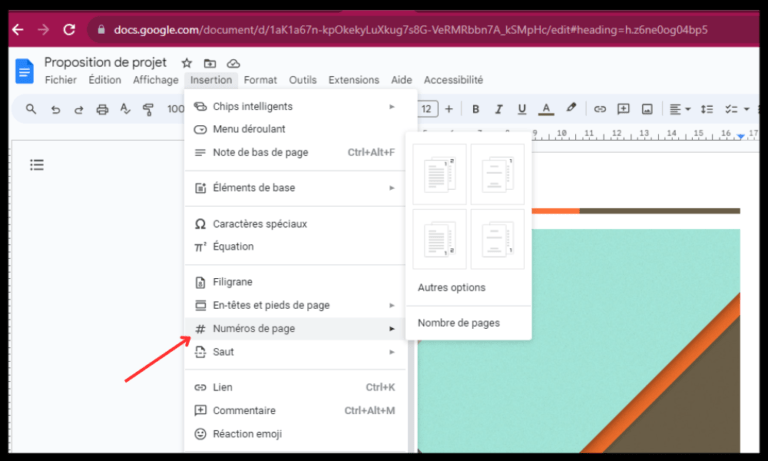Open the text alignment dropdown
768x461 pixels.
click(680, 109)
